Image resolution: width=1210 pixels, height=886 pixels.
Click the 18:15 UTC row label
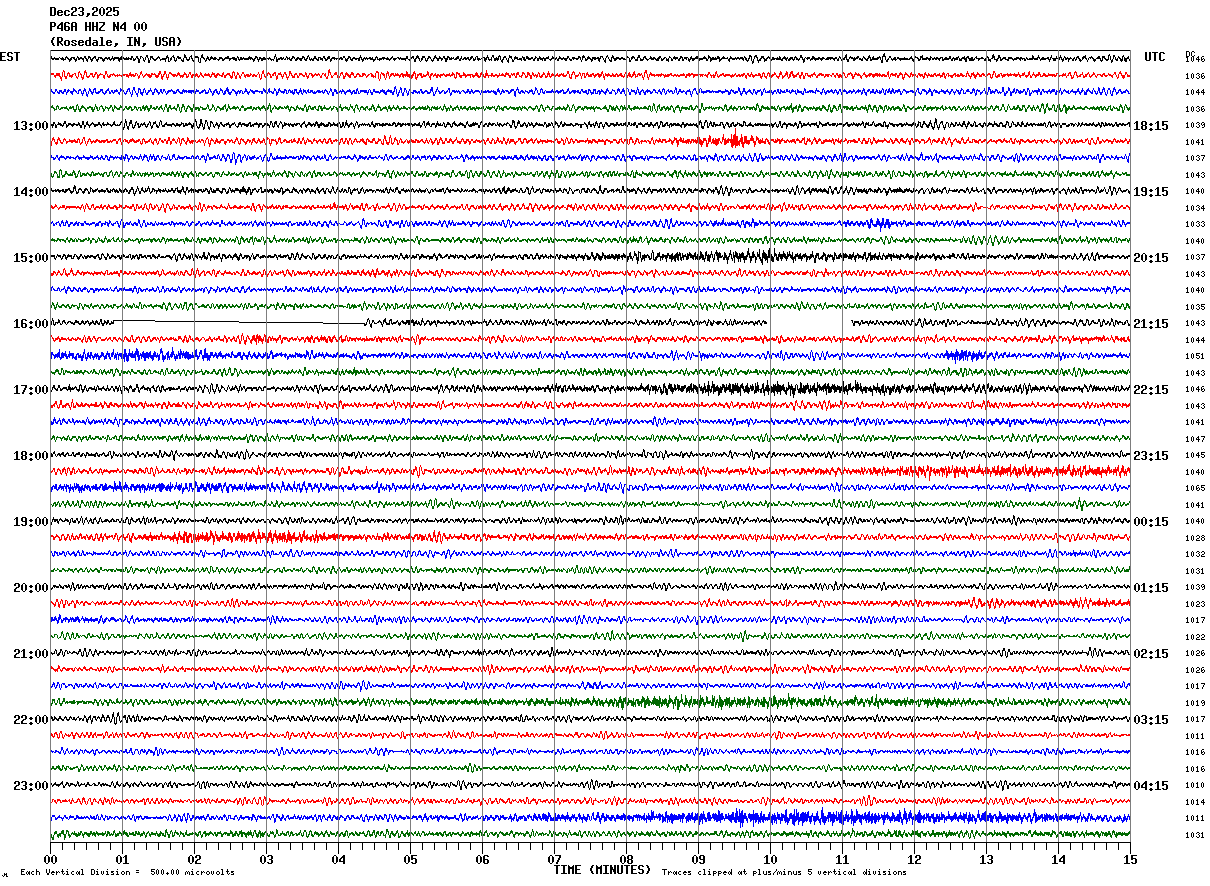pyautogui.click(x=1151, y=126)
